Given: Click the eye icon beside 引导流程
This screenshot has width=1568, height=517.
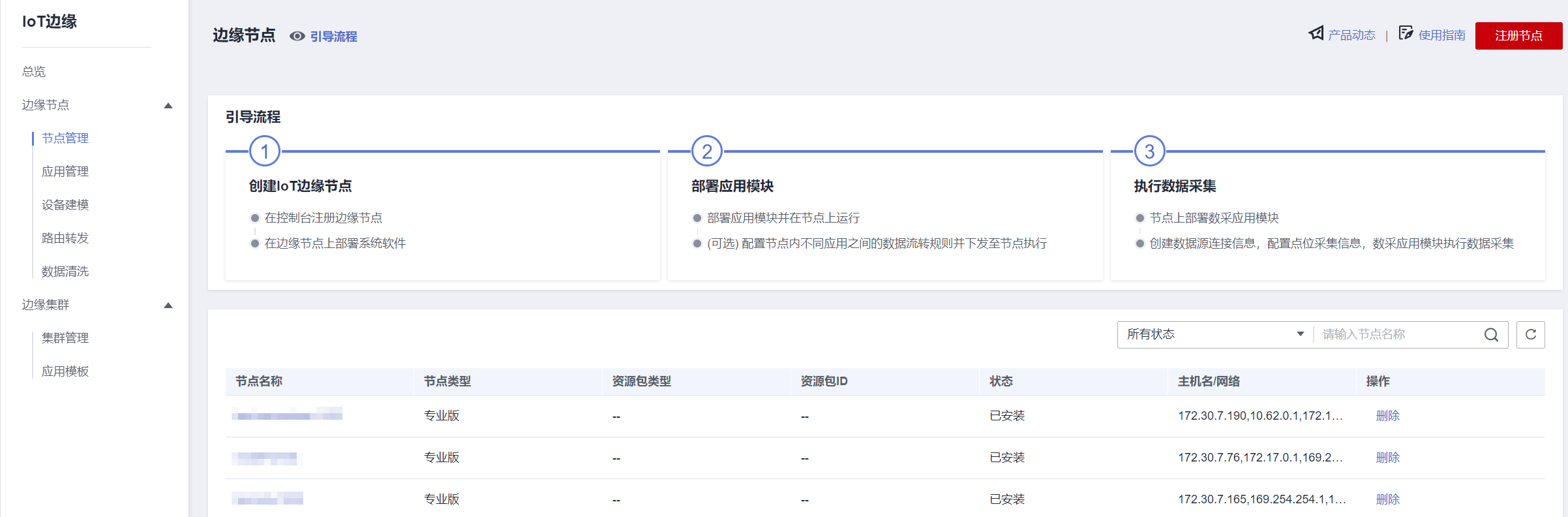Looking at the screenshot, I should (x=297, y=37).
